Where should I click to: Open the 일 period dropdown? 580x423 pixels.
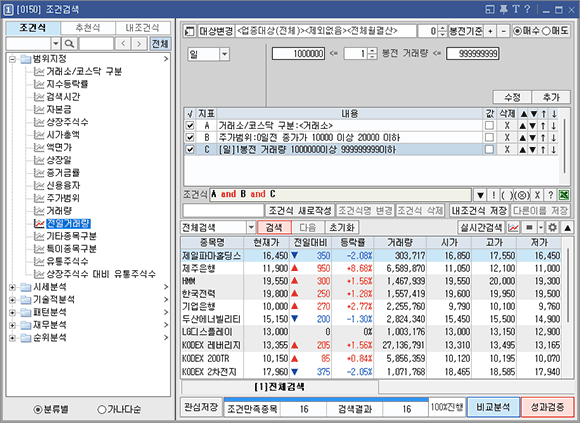[x=224, y=54]
